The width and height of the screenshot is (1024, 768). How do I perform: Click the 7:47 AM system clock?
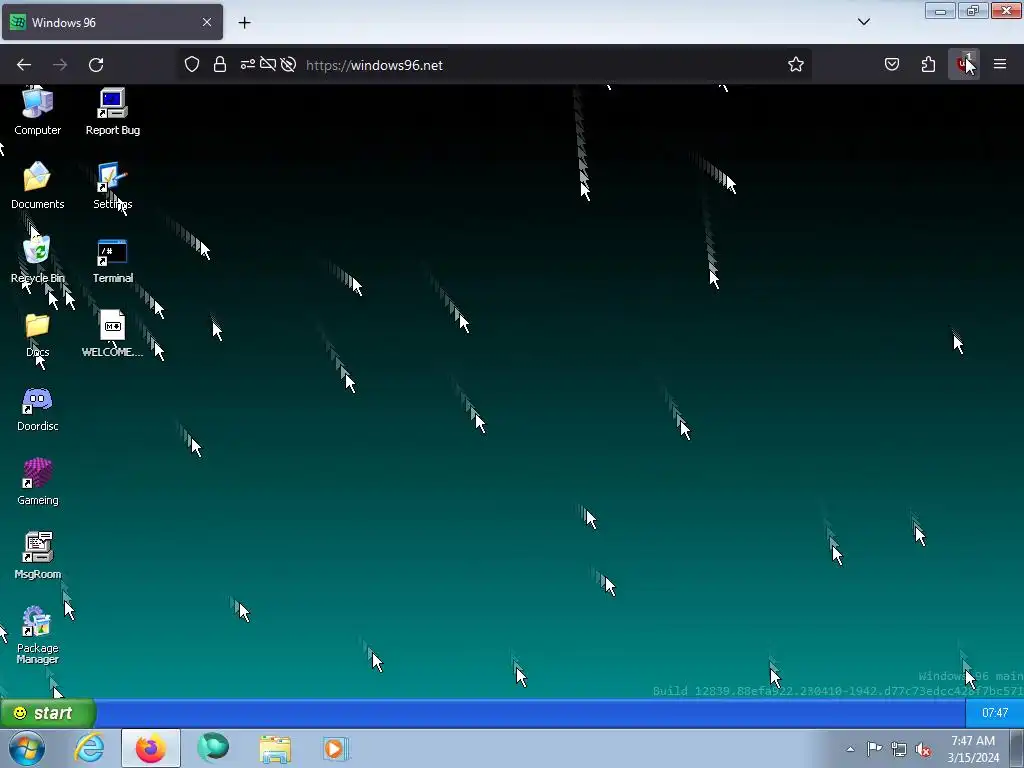pos(973,749)
